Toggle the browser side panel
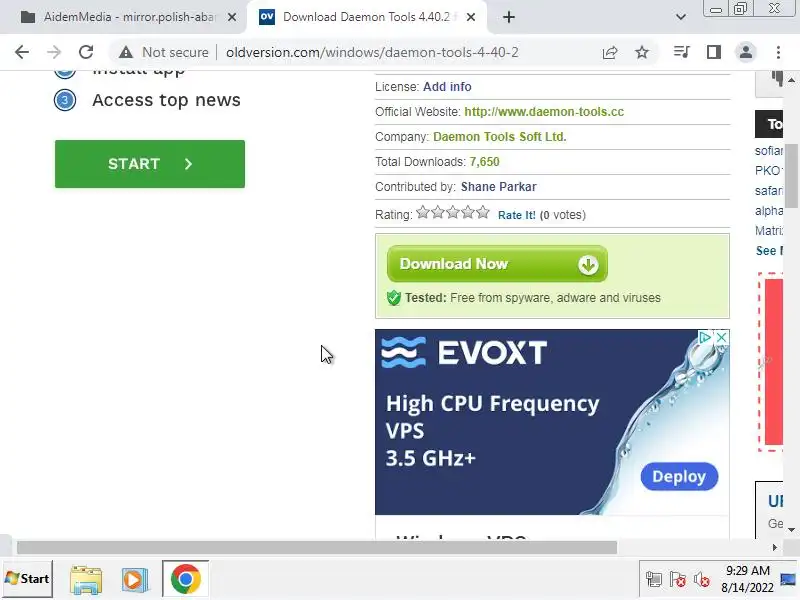 click(714, 52)
